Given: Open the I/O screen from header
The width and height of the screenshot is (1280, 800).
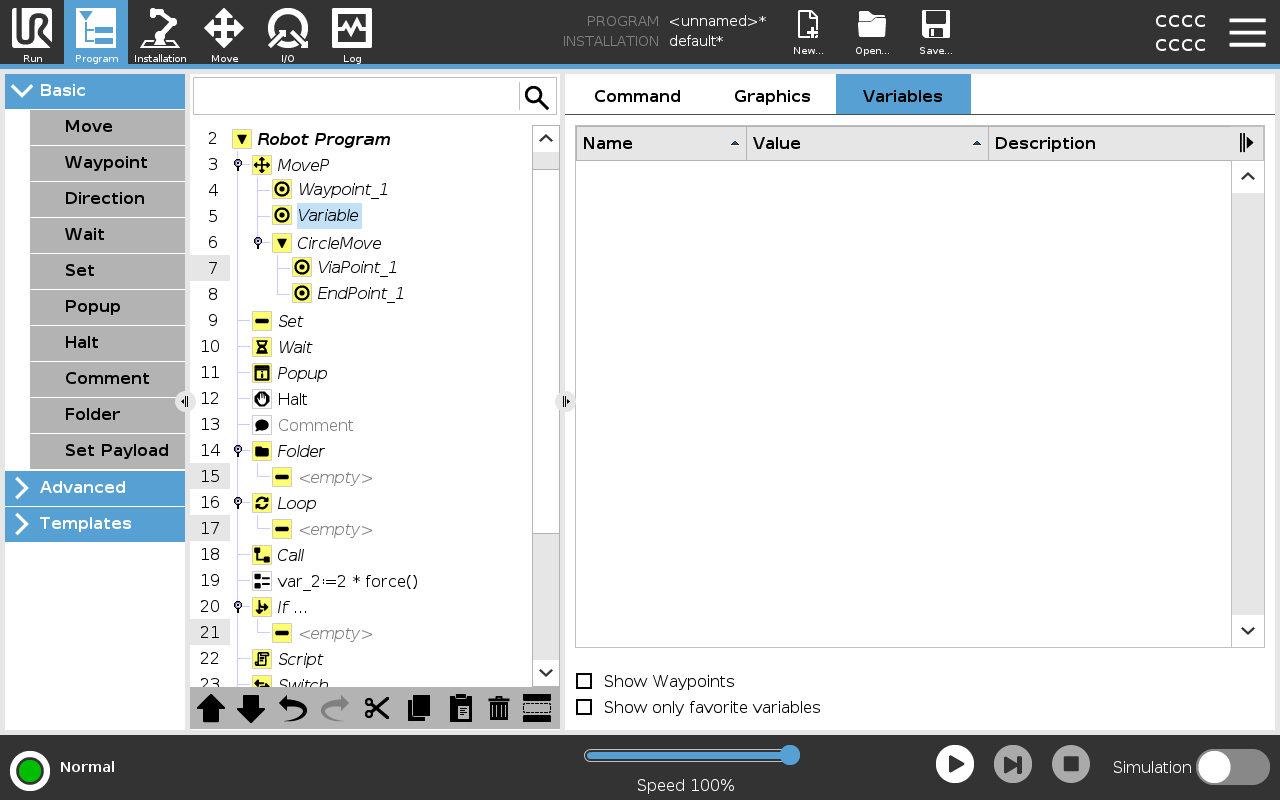Looking at the screenshot, I should [288, 34].
